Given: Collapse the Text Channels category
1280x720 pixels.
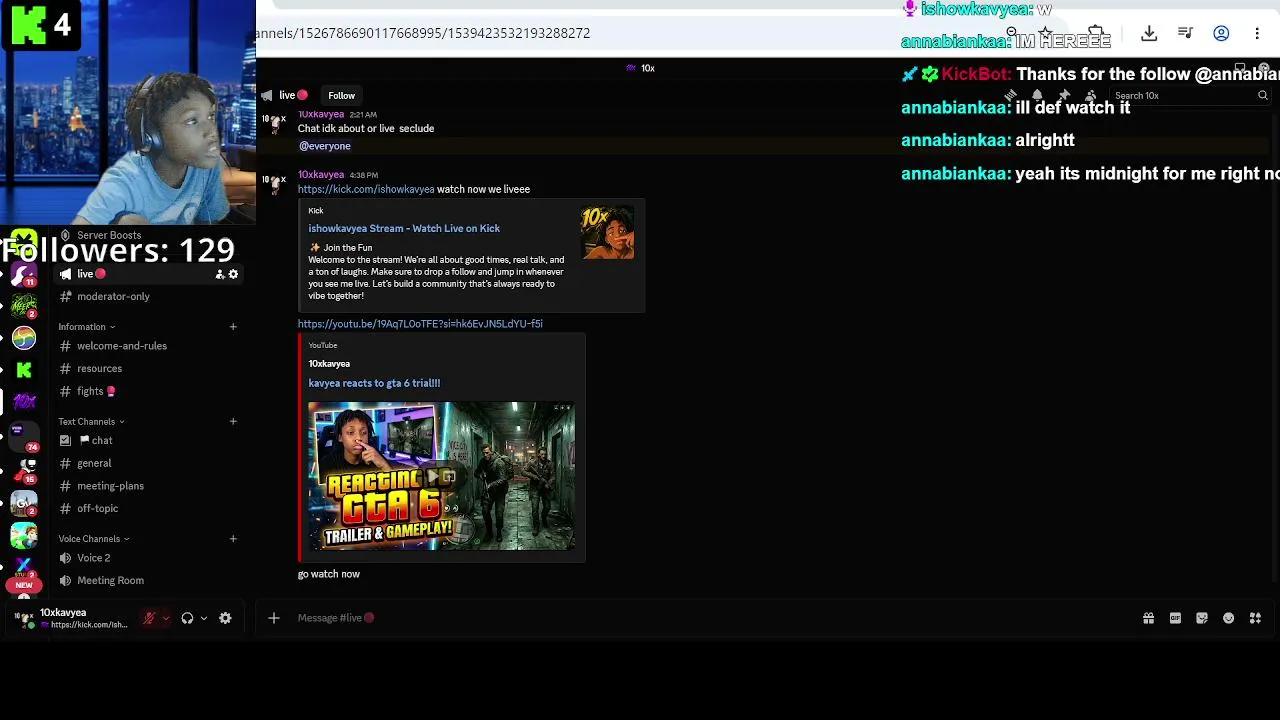Looking at the screenshot, I should (x=92, y=422).
